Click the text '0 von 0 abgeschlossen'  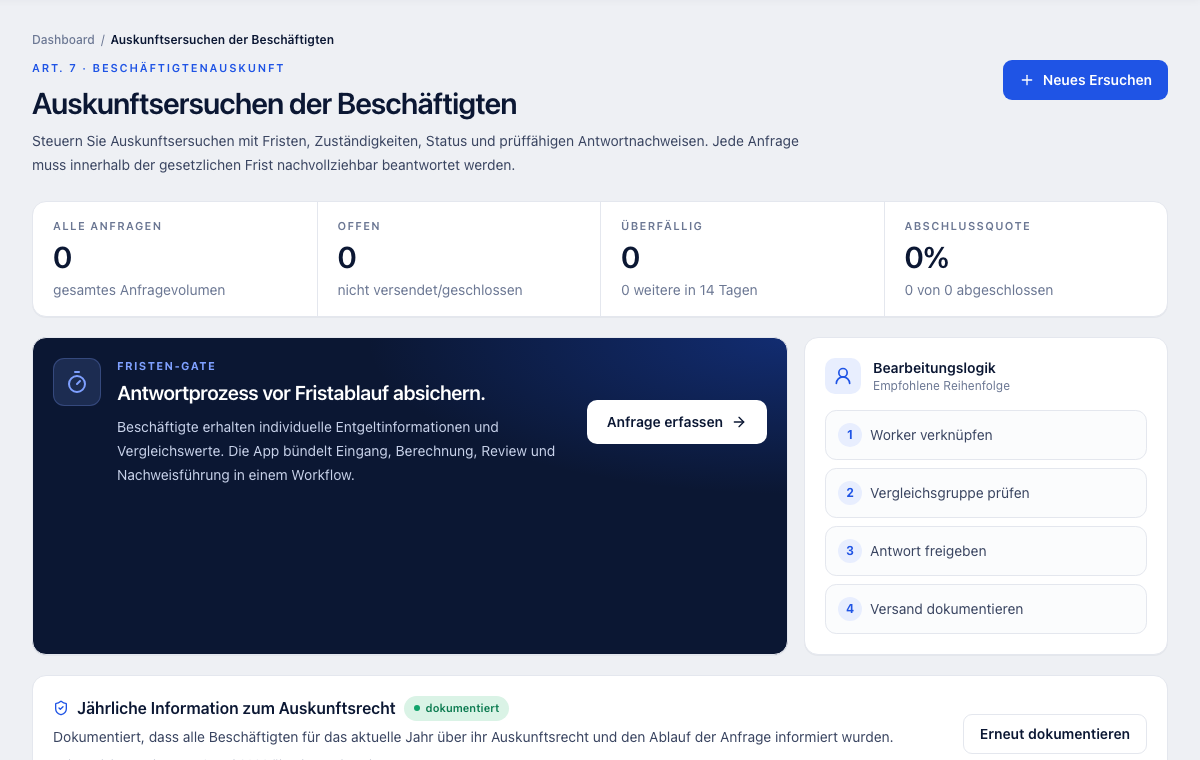979,290
